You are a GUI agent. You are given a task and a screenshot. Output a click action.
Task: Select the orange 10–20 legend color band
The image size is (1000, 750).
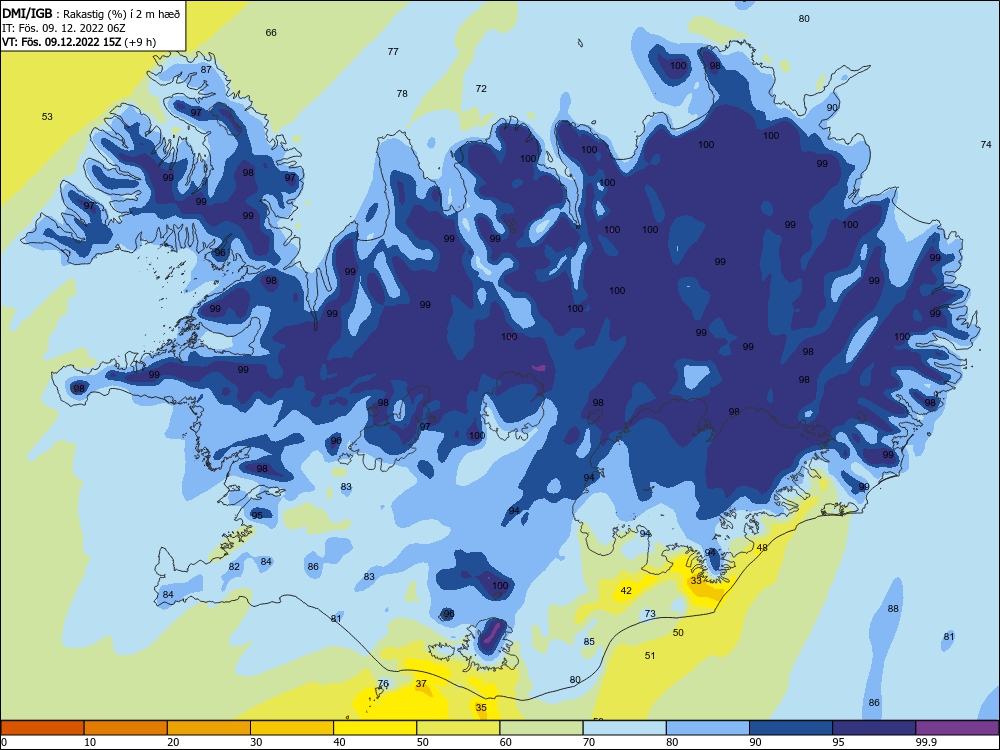126,728
